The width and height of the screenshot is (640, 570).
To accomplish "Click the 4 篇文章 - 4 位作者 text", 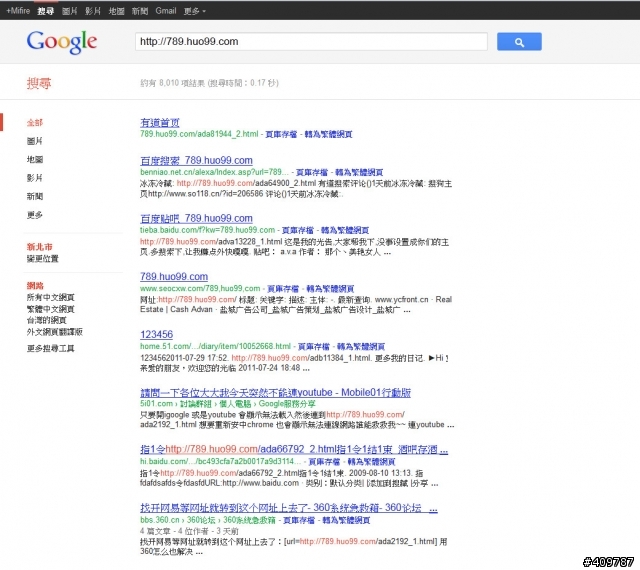I will click(174, 531).
